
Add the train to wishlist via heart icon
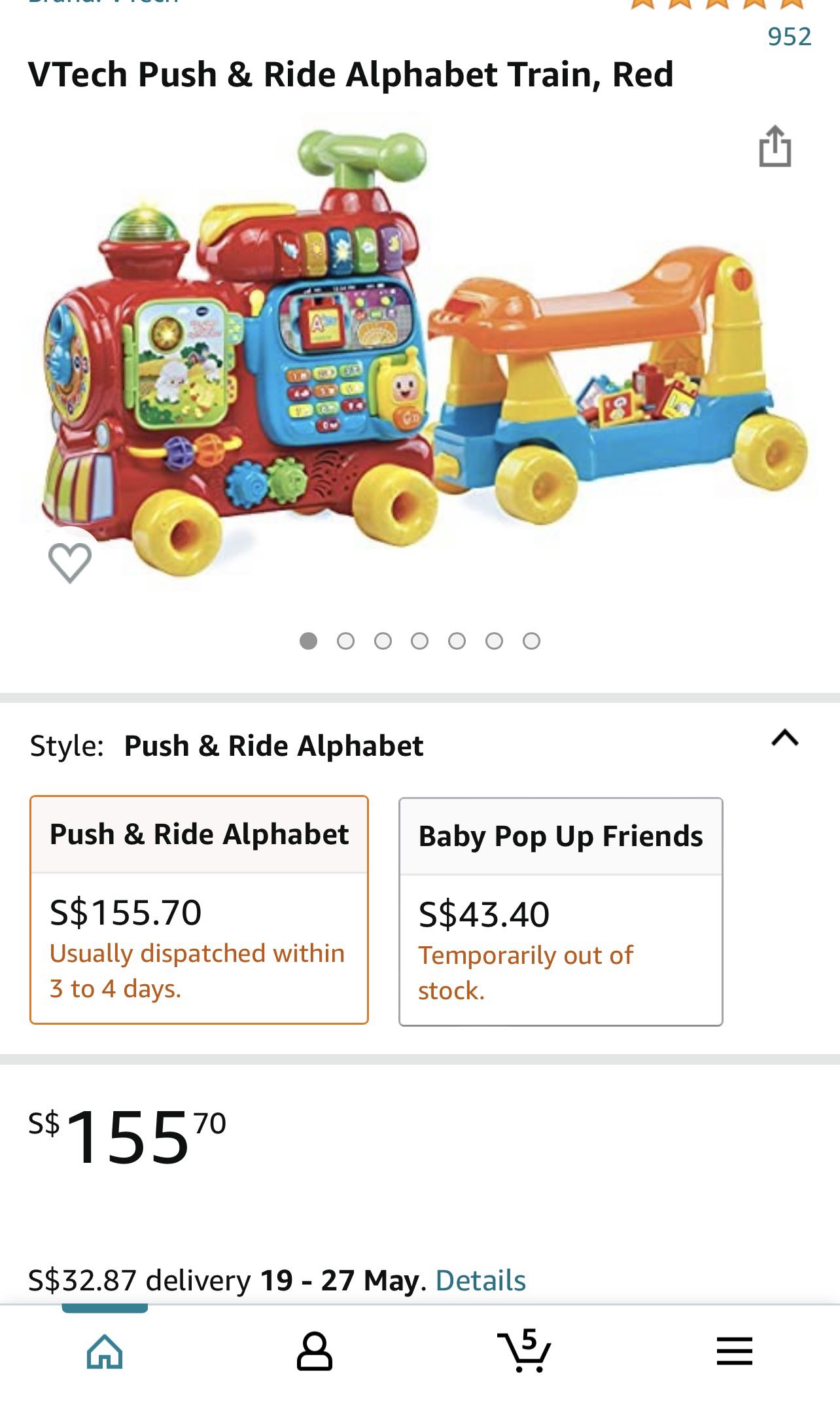coord(71,564)
